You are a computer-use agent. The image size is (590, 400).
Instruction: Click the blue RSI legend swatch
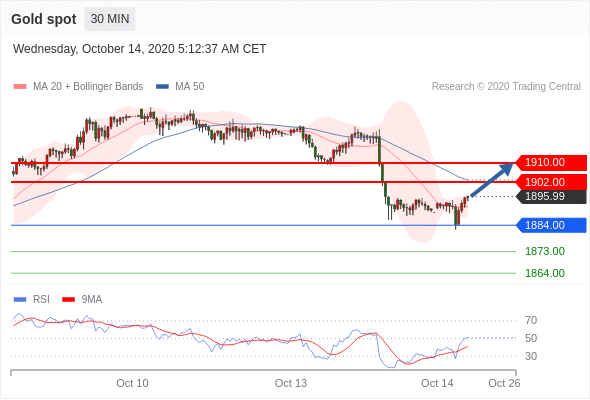(x=20, y=300)
